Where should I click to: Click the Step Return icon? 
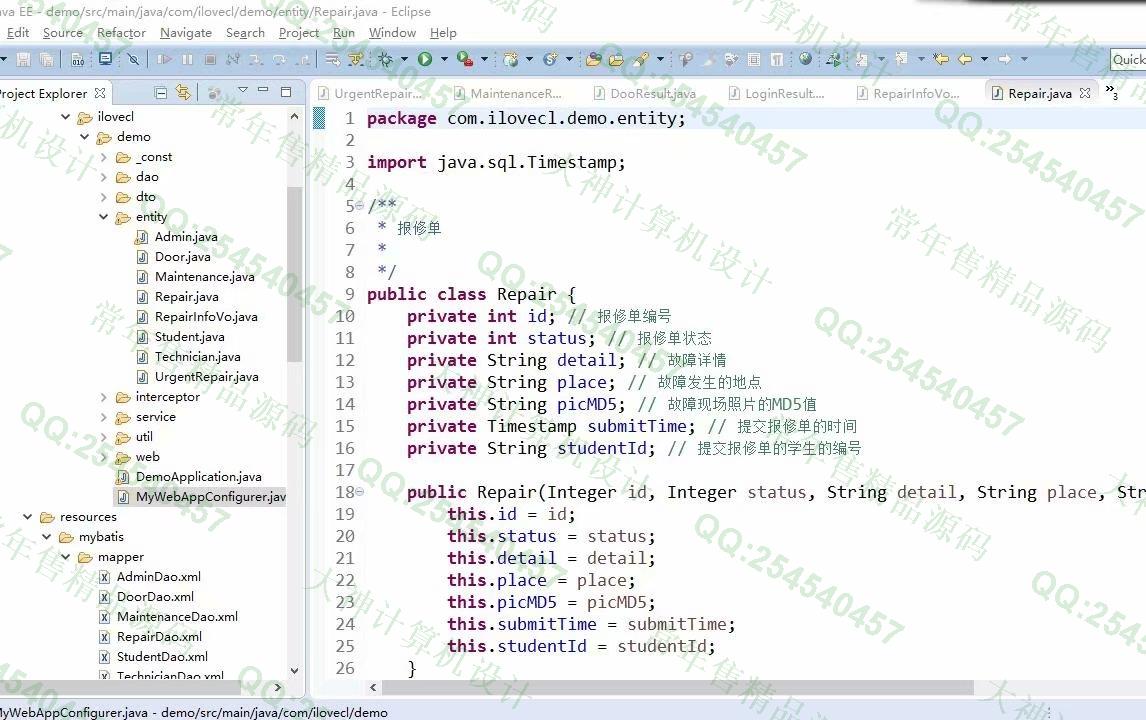[303, 59]
